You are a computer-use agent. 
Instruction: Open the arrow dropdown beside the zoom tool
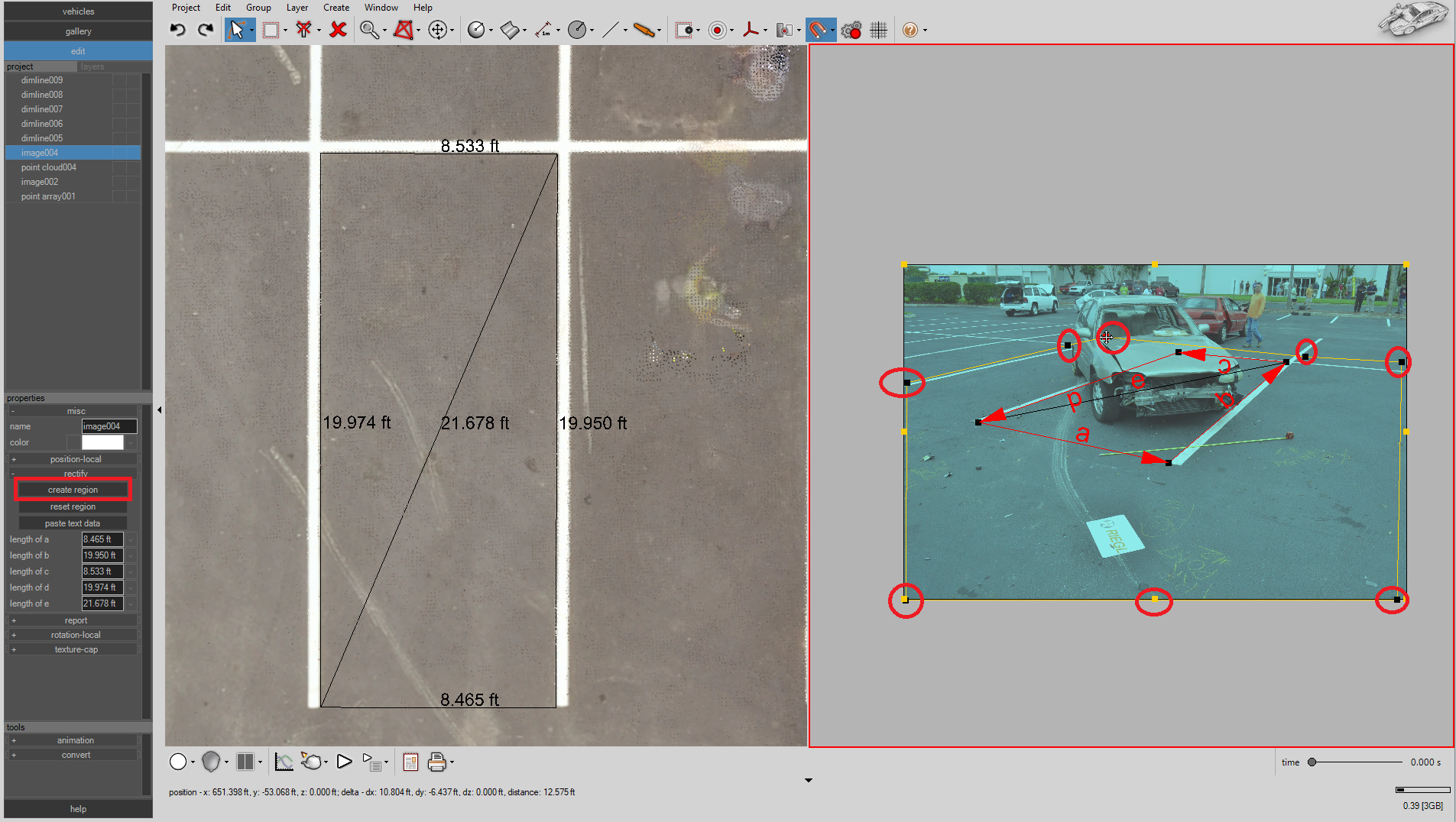click(384, 31)
